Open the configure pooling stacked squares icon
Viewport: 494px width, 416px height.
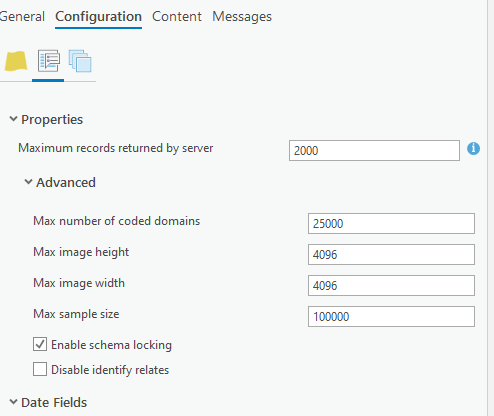pyautogui.click(x=80, y=61)
